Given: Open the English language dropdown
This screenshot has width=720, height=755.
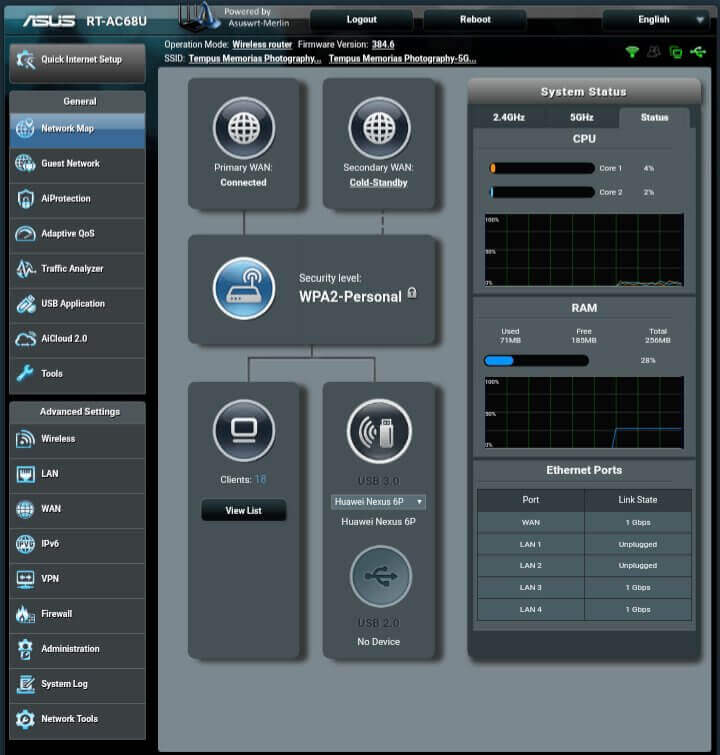Looking at the screenshot, I should tap(656, 20).
